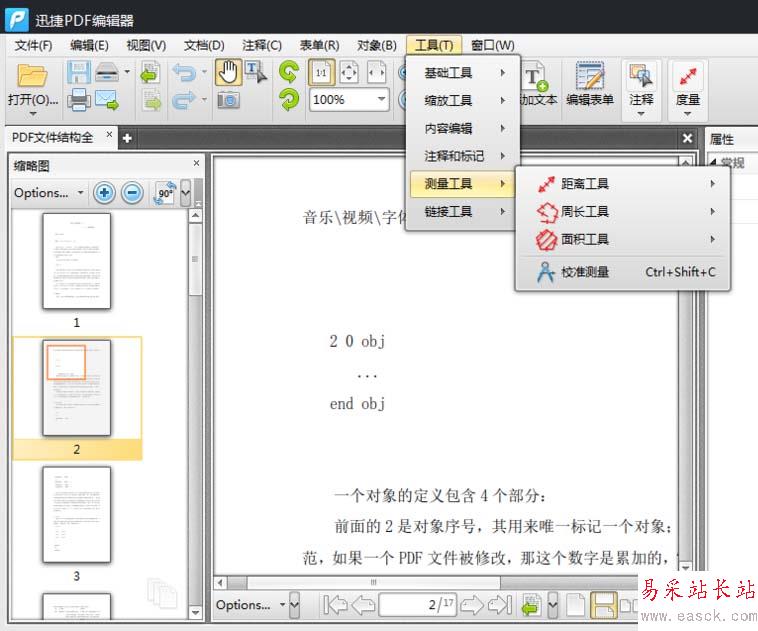Click the Edit Form toolbar button
Image resolution: width=758 pixels, height=631 pixels.
[590, 84]
